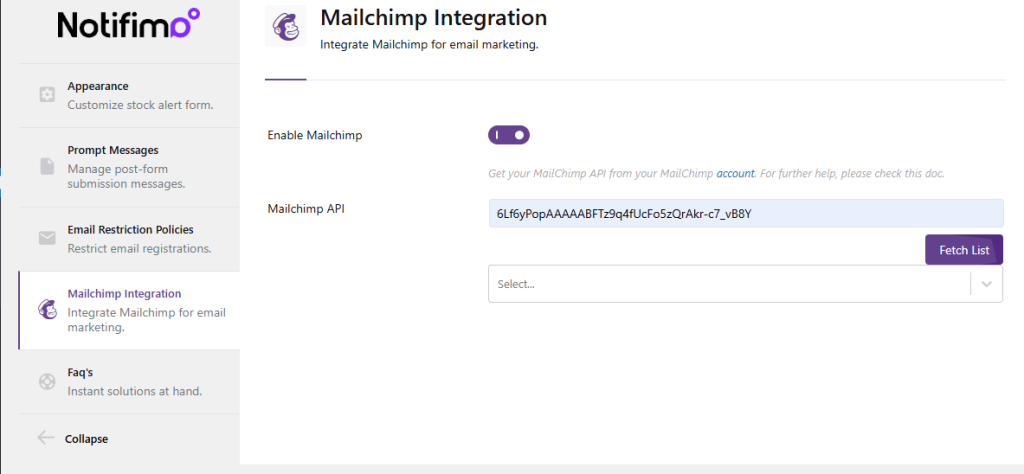Click 'Customize stock alert form.' description
The image size is (1024, 474).
(x=140, y=104)
